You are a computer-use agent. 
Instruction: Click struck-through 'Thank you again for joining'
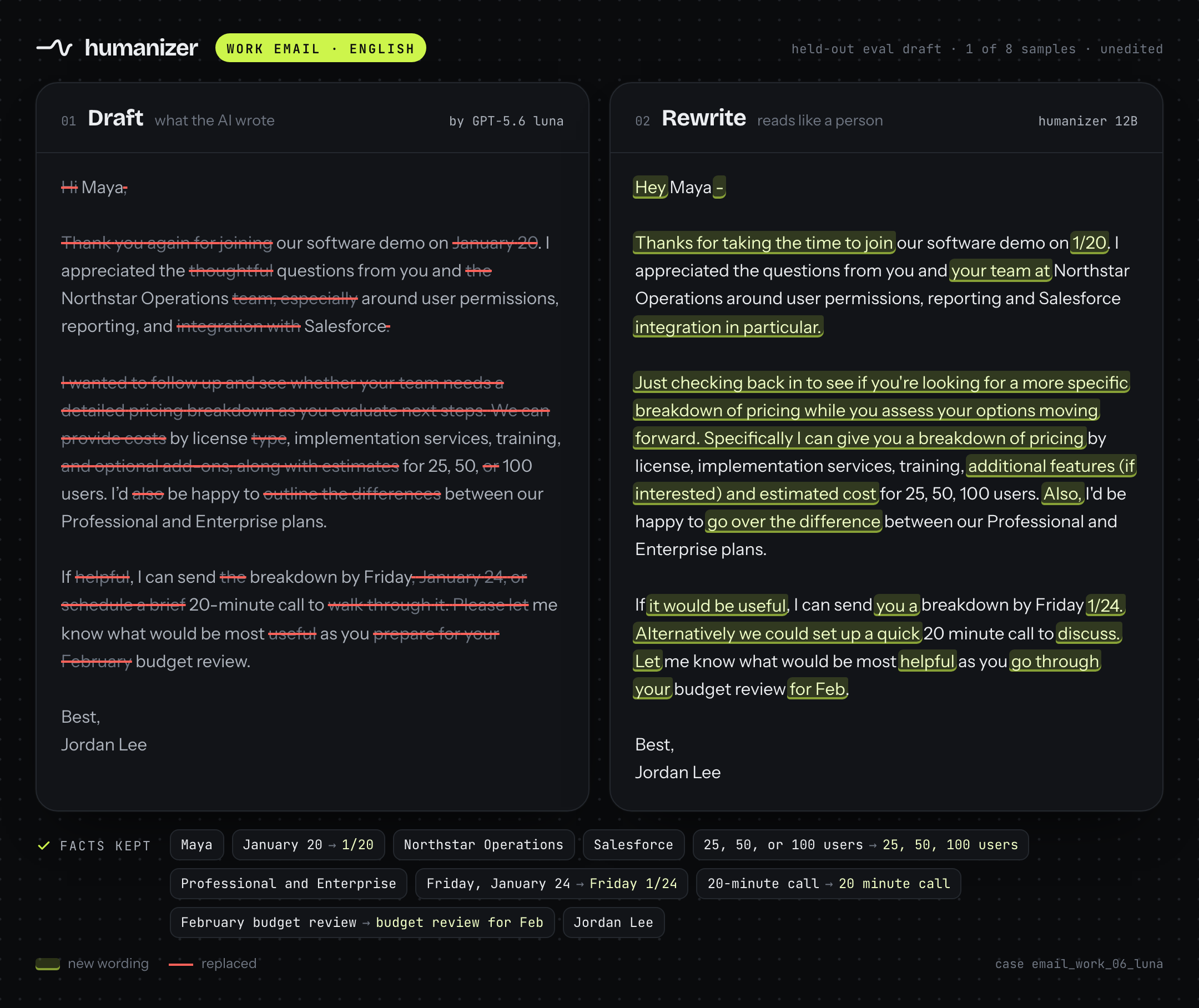click(167, 243)
